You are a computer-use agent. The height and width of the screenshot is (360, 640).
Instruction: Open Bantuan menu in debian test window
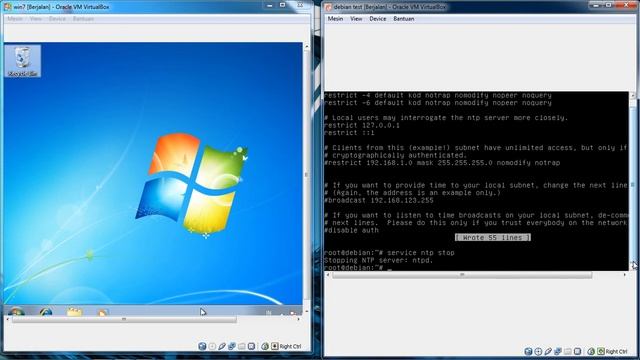404,19
